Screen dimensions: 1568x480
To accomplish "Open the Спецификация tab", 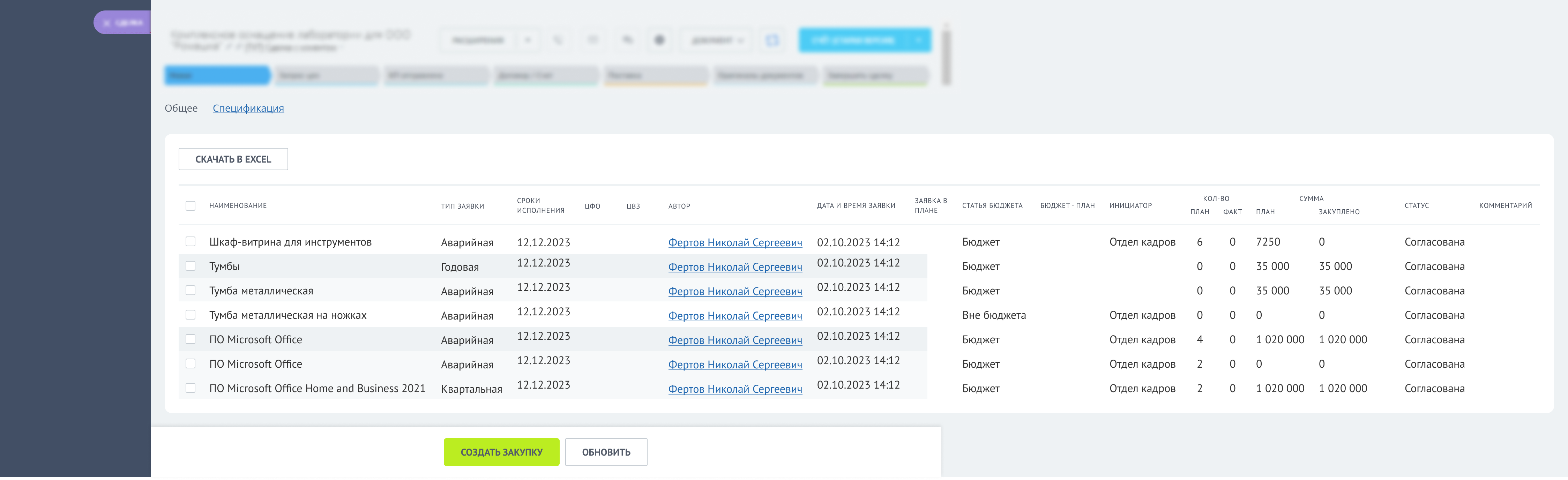I will tap(248, 108).
